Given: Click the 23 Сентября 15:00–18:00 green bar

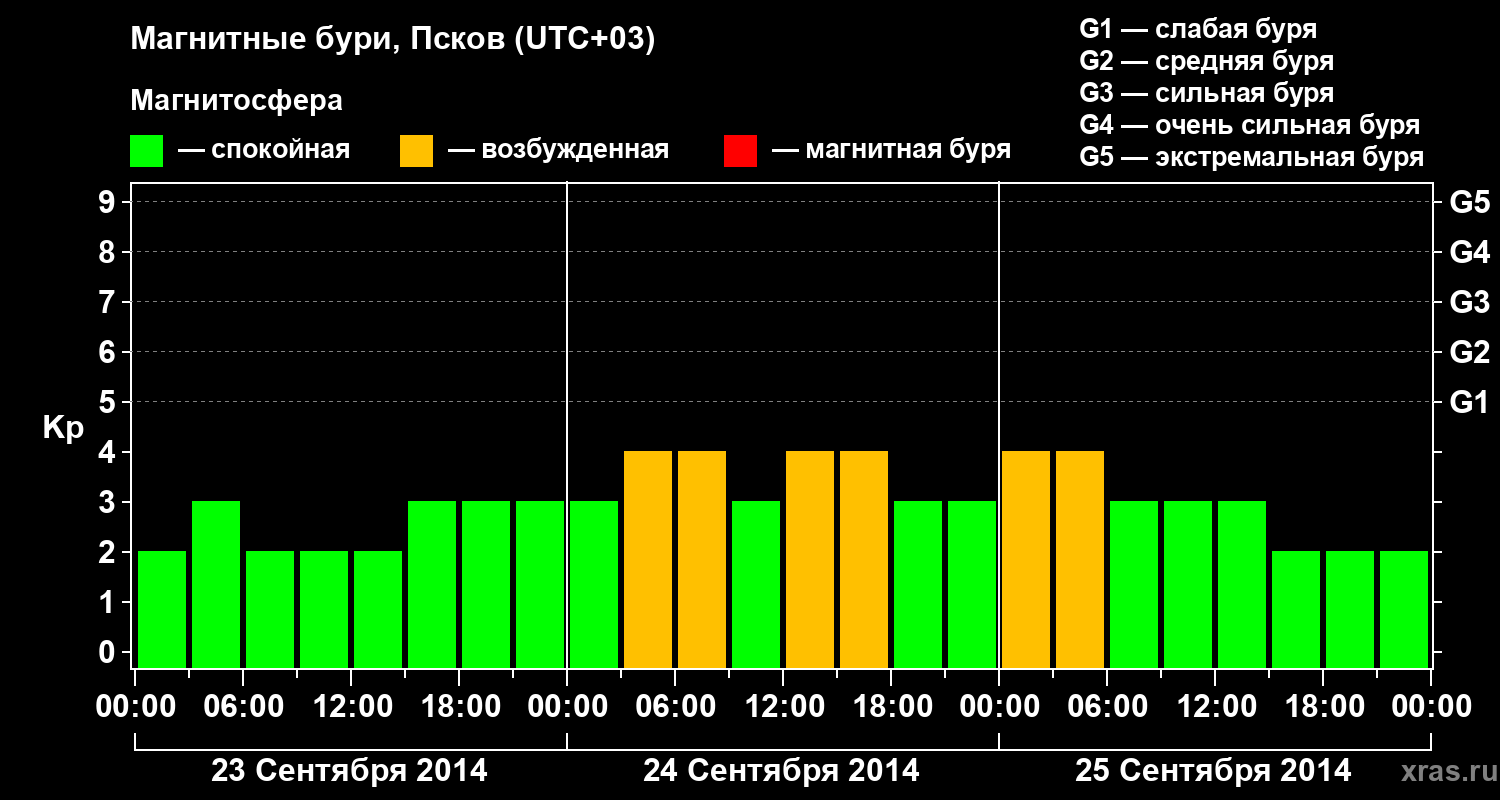Looking at the screenshot, I should [432, 584].
